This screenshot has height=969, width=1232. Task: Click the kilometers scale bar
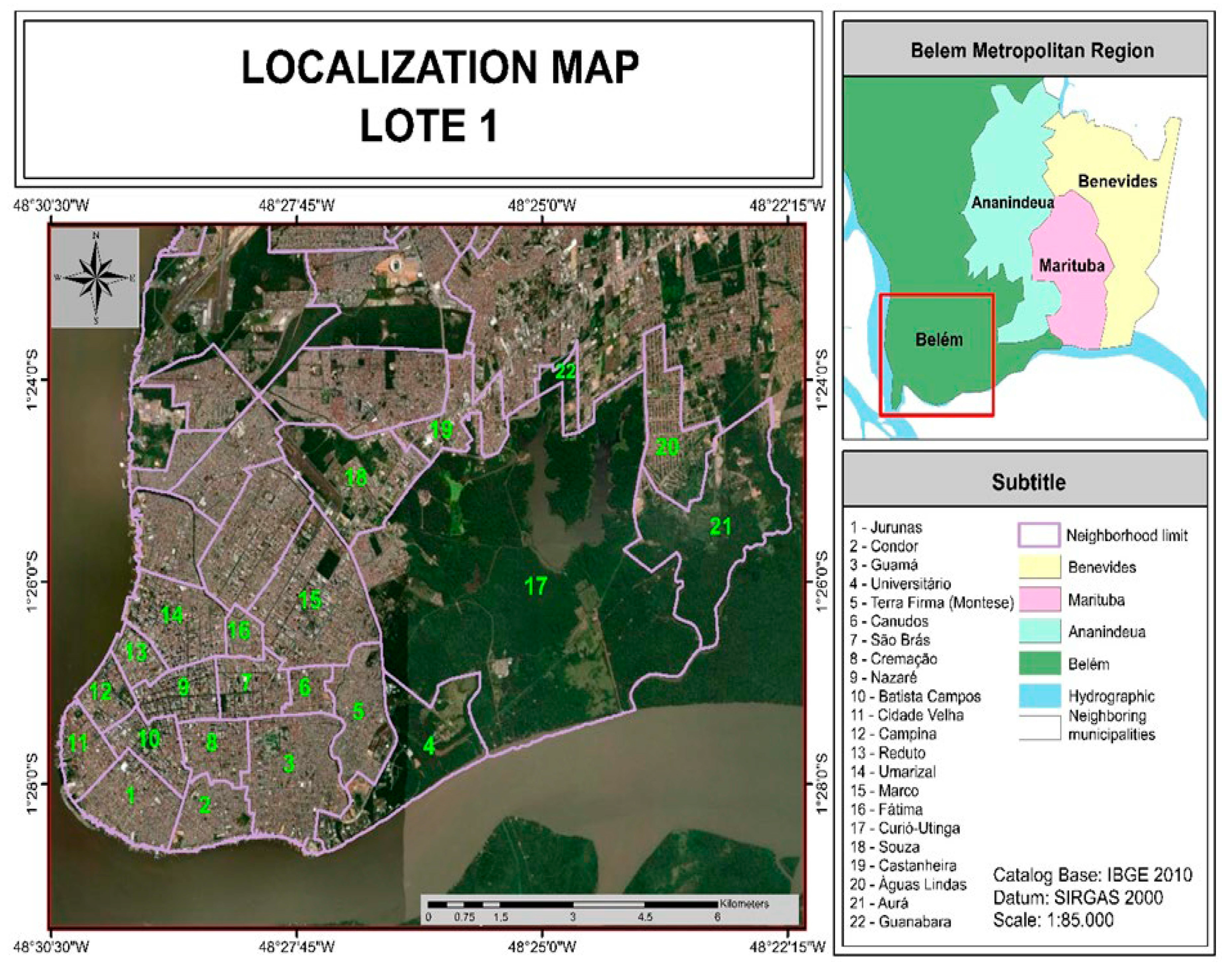point(573,904)
